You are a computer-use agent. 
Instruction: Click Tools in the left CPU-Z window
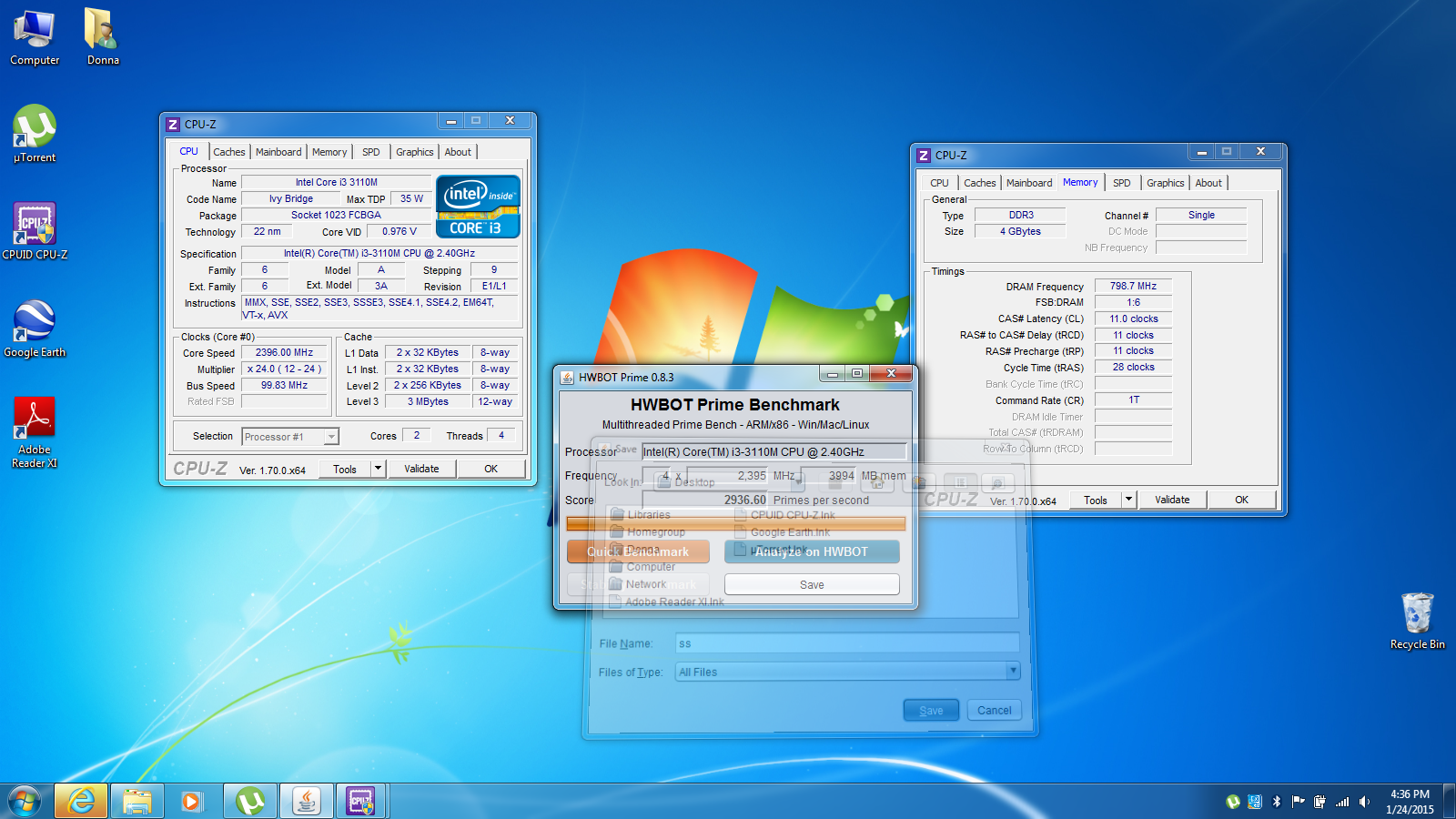(x=345, y=469)
